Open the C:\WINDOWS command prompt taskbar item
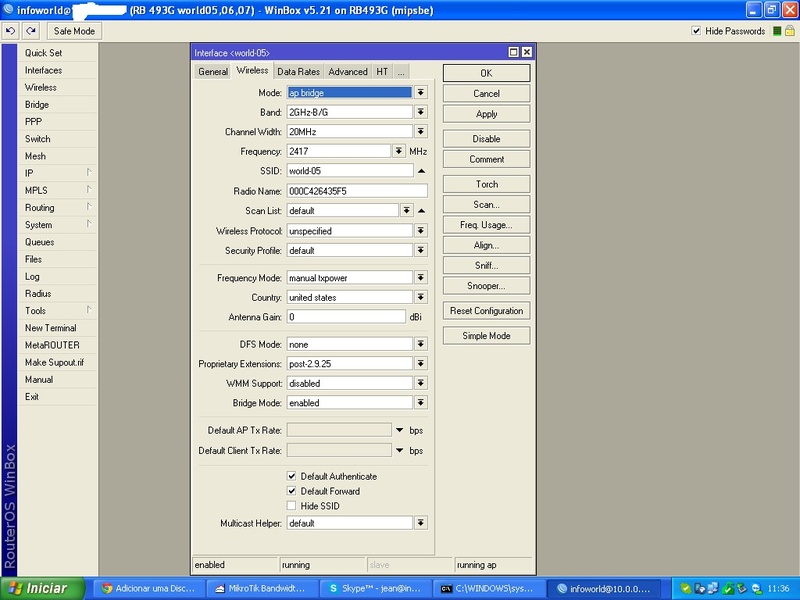 tap(488, 588)
